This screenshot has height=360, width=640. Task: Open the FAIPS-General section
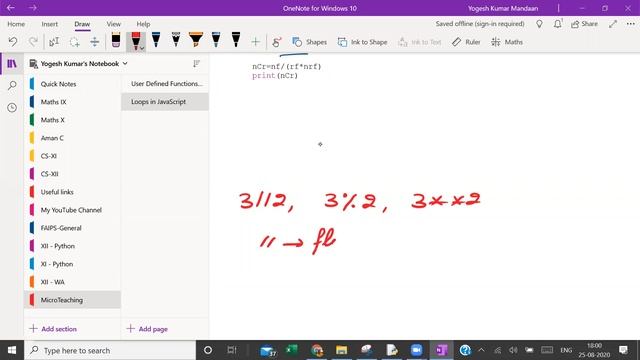(73, 228)
